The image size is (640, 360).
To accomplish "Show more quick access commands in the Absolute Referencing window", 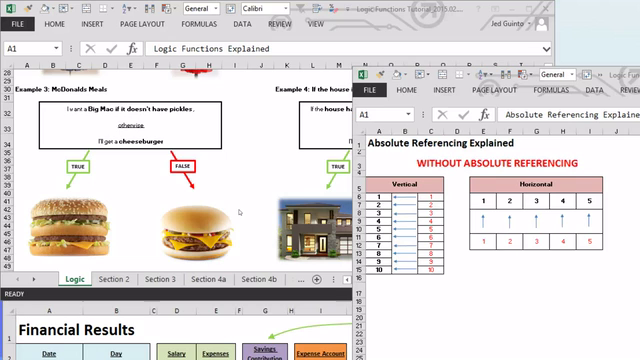I will (600, 75).
